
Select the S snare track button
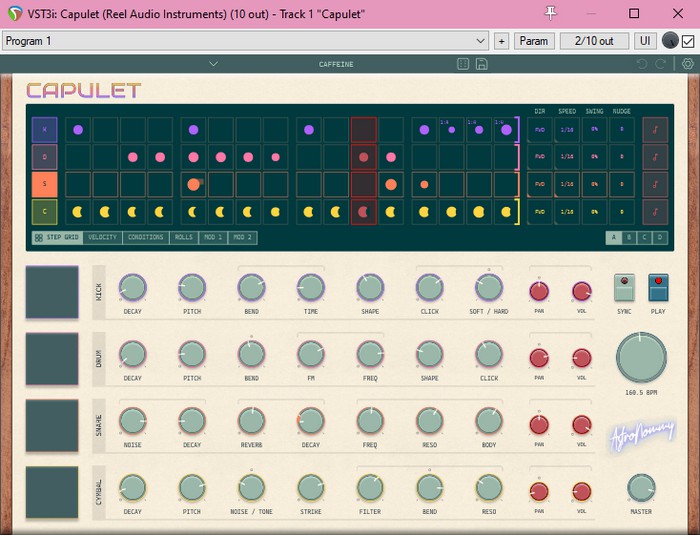45,184
